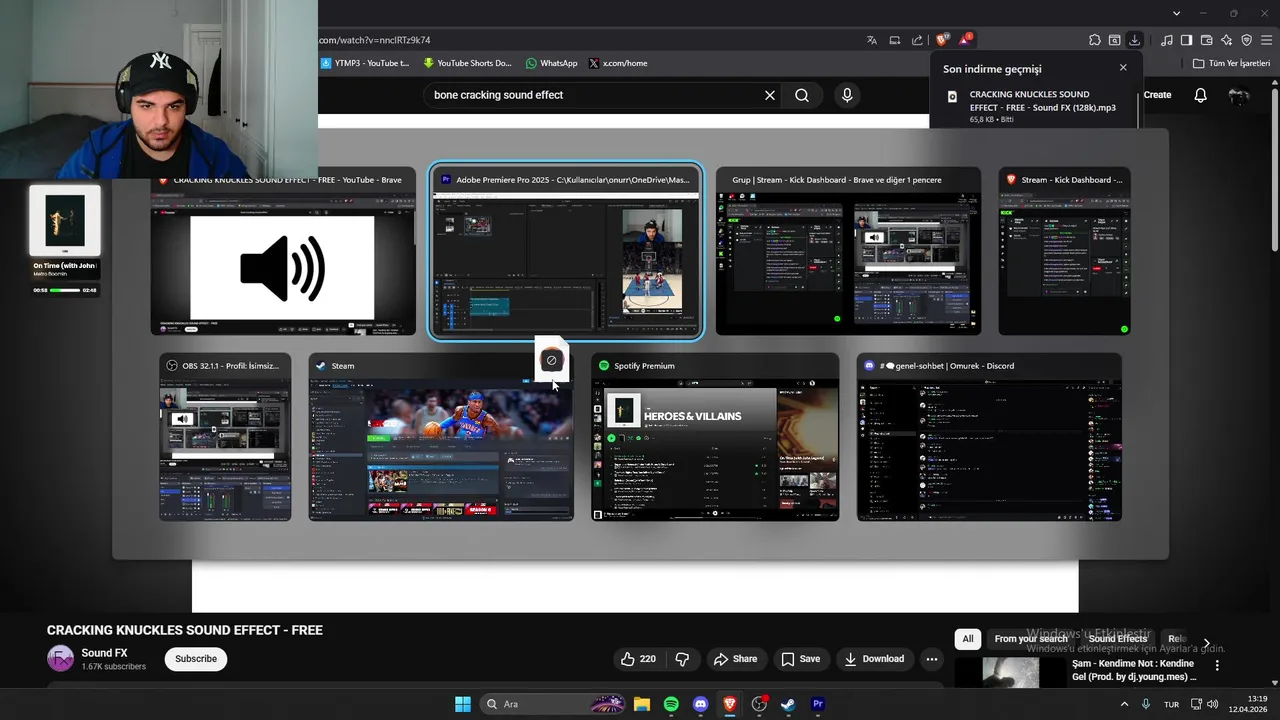The image size is (1280, 720).
Task: Switch to the Spotify Premium window
Action: (715, 437)
